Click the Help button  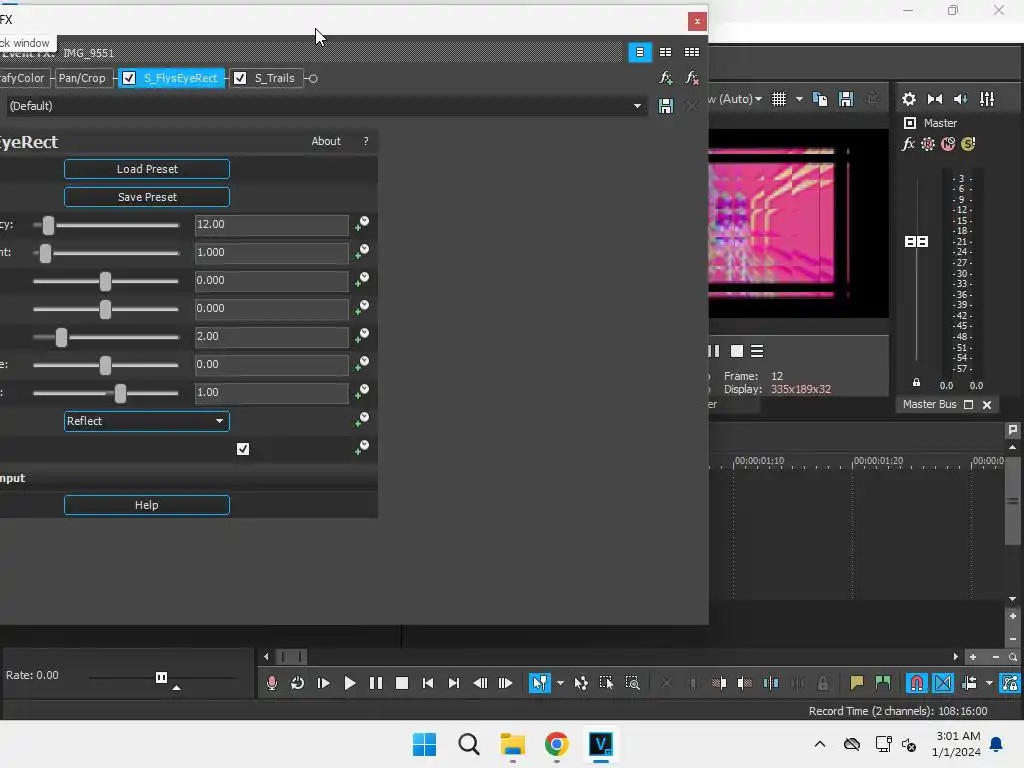(x=147, y=505)
